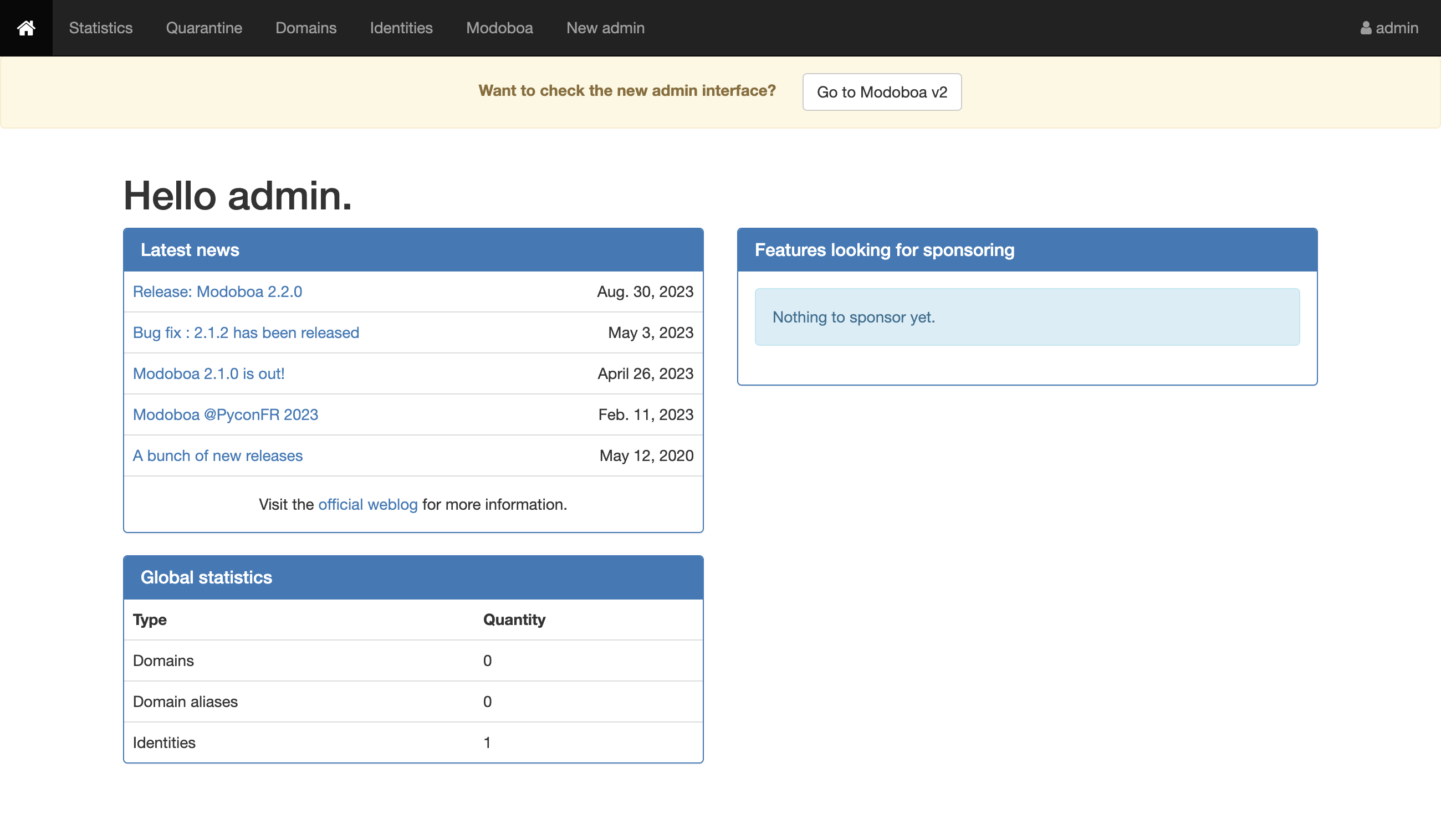Image resolution: width=1441 pixels, height=840 pixels.
Task: Click the Go to Modoboa v2 button
Action: 882,92
